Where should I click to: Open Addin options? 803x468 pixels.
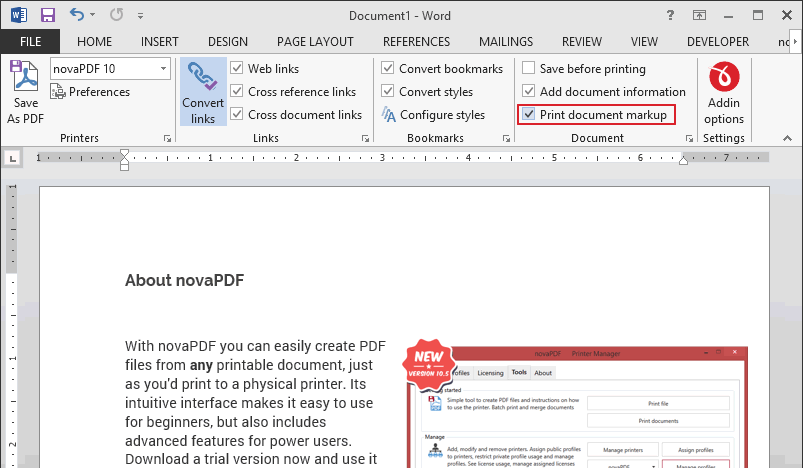[x=724, y=93]
